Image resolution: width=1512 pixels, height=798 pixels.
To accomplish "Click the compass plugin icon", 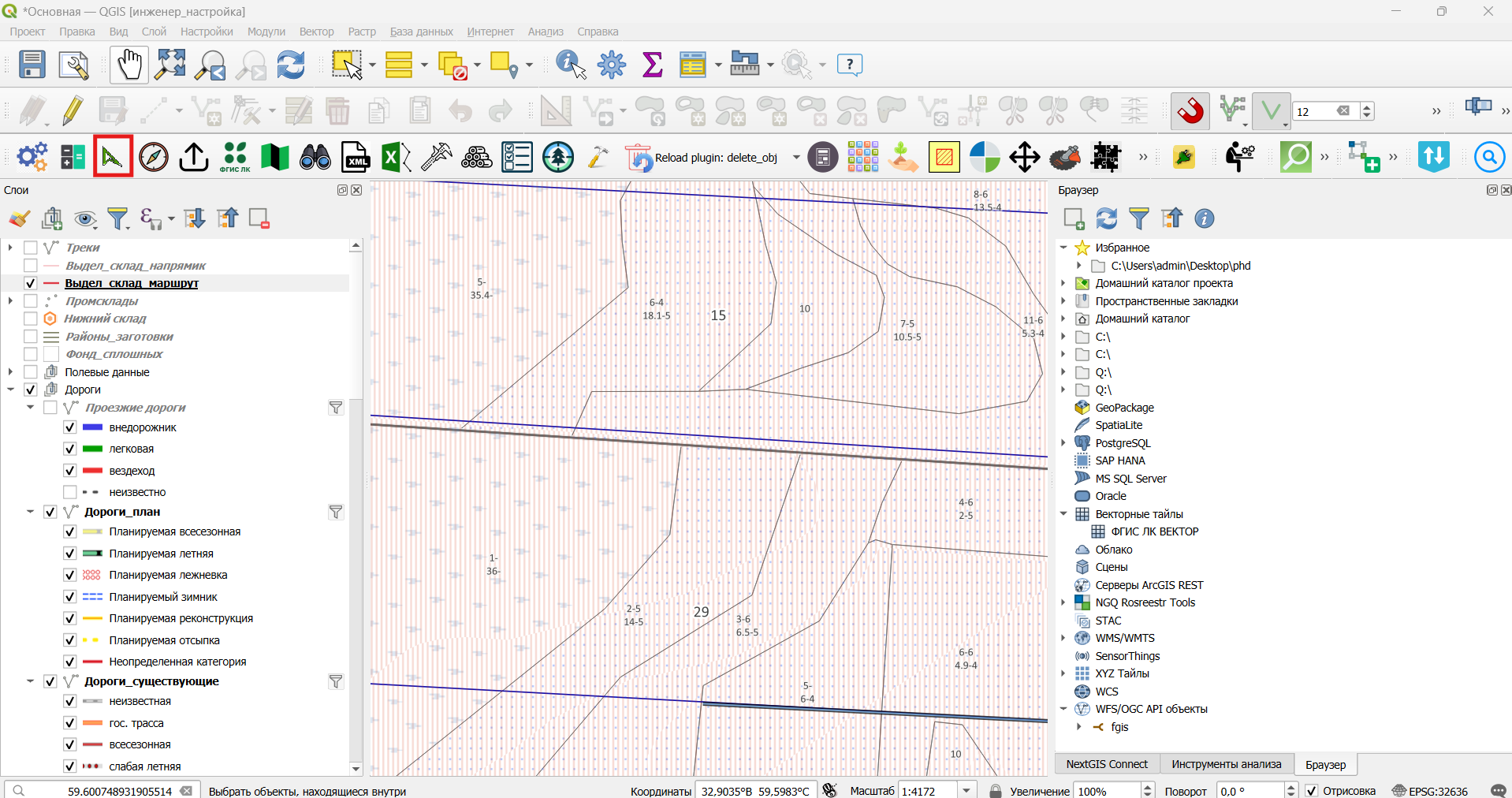I will click(x=154, y=158).
